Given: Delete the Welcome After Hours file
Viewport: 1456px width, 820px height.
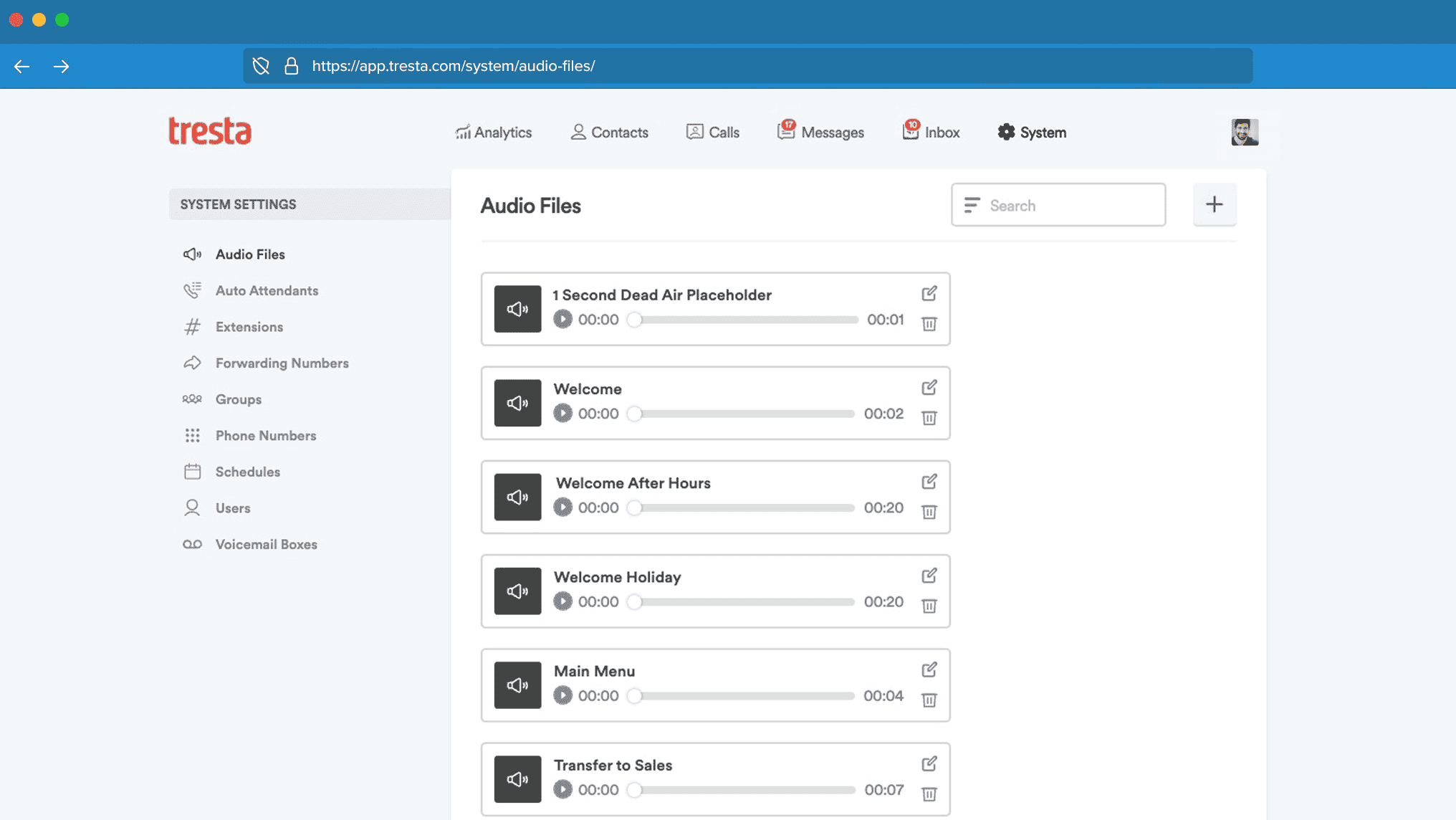Looking at the screenshot, I should [929, 512].
